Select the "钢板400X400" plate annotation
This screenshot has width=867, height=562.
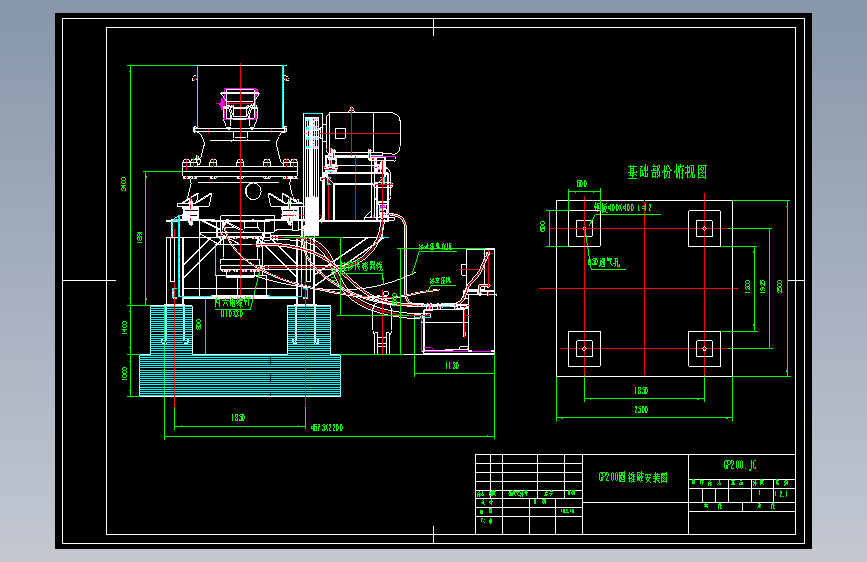(x=614, y=208)
